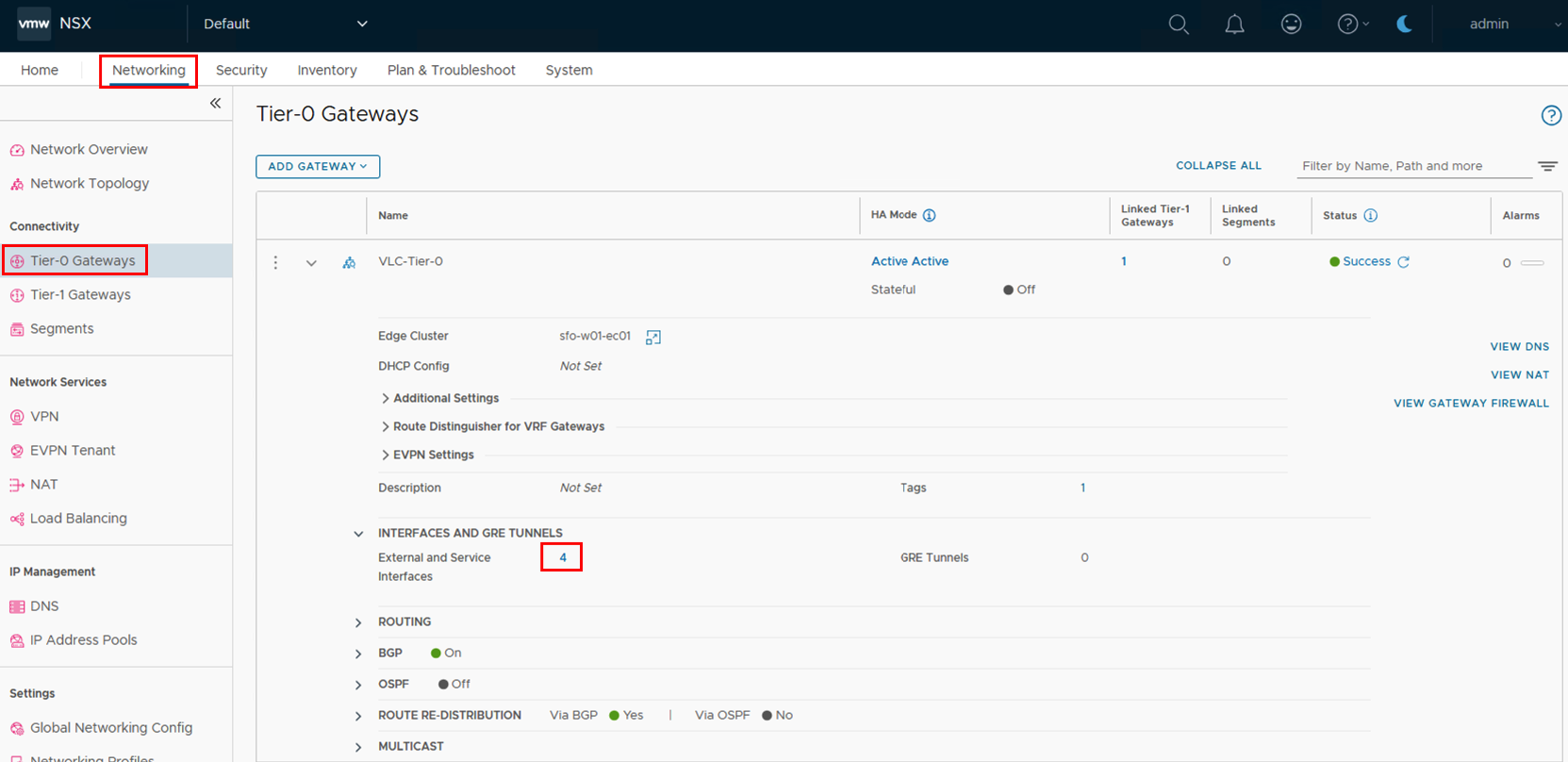Open VLC-Tier-0 three-dot actions menu
The width and height of the screenshot is (1568, 762).
tap(275, 262)
